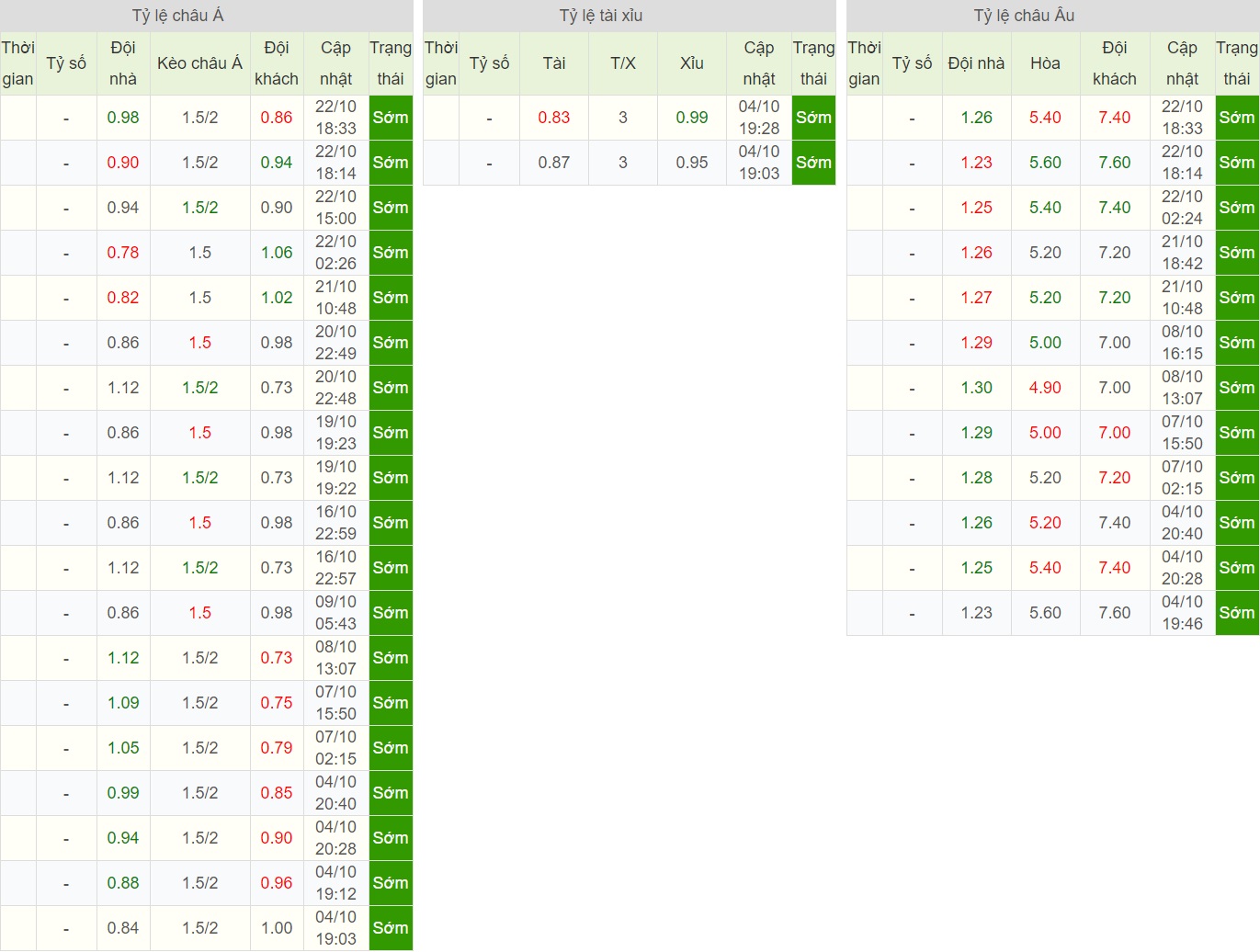Select the 'Tài' column header
The height and width of the screenshot is (952, 1260).
click(554, 63)
